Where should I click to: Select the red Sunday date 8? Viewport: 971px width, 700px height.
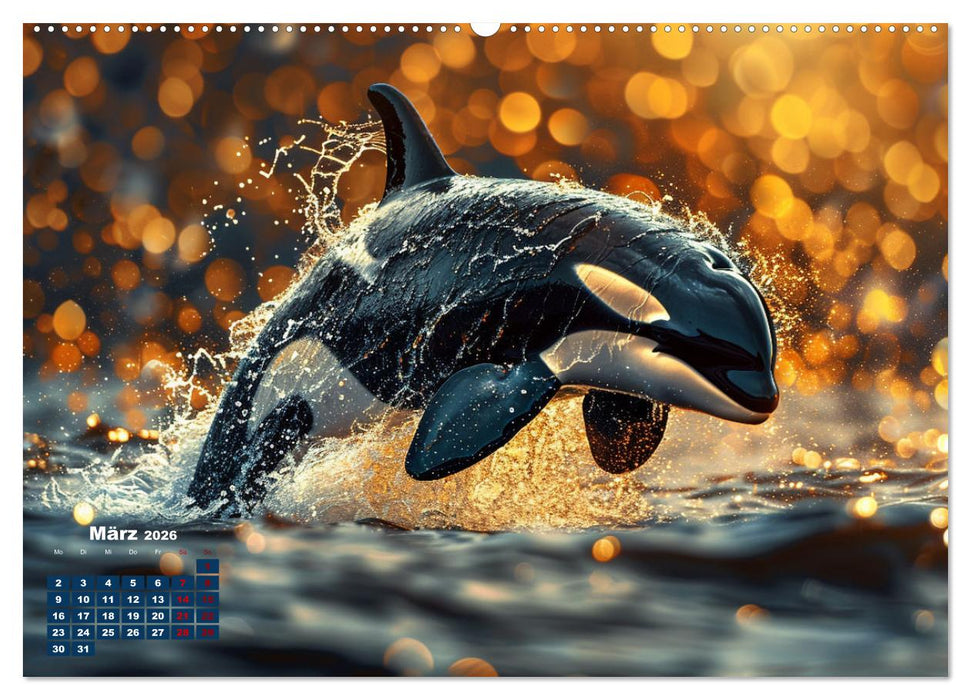coord(208,583)
